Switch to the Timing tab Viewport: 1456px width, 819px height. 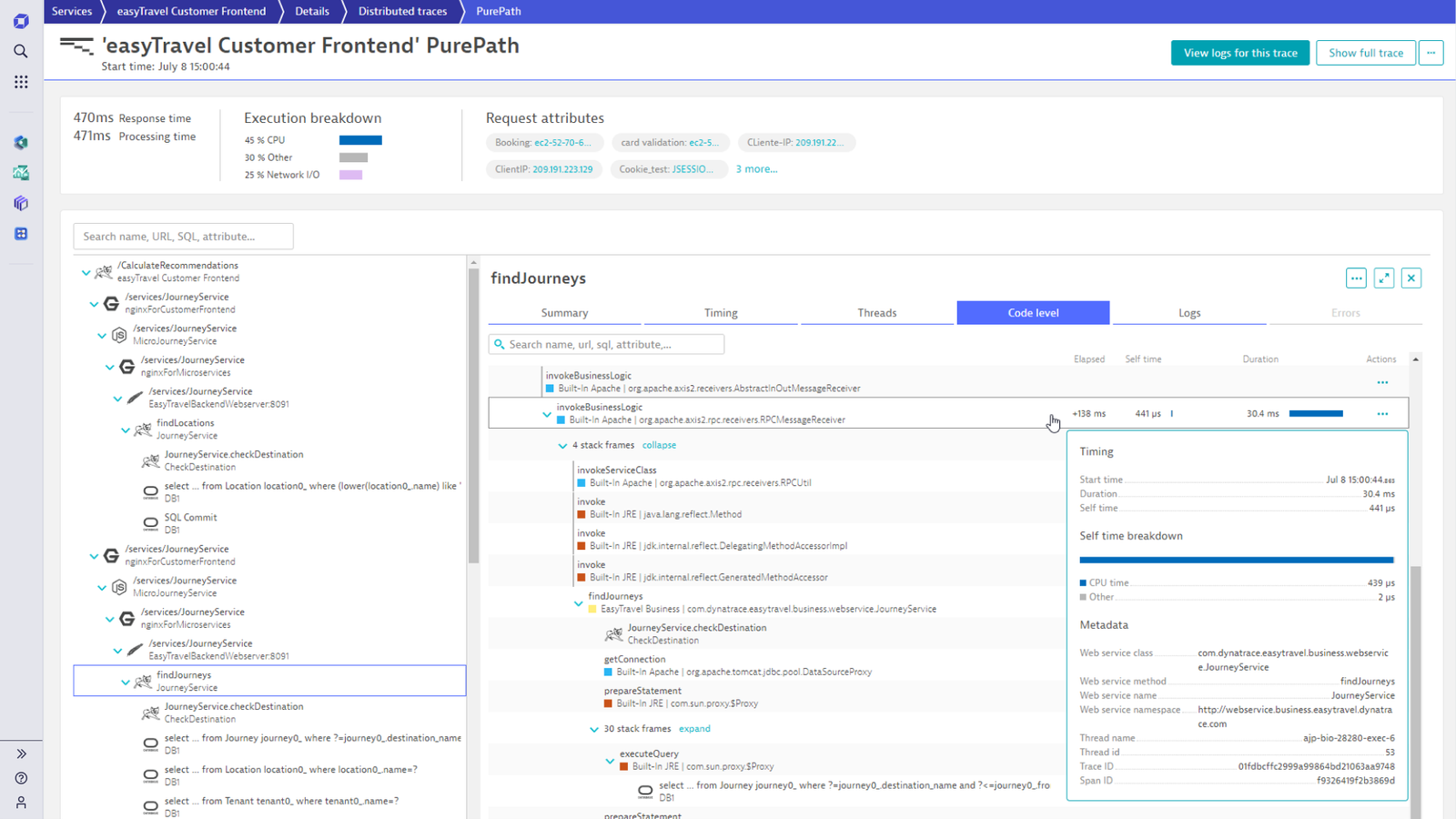tap(721, 313)
